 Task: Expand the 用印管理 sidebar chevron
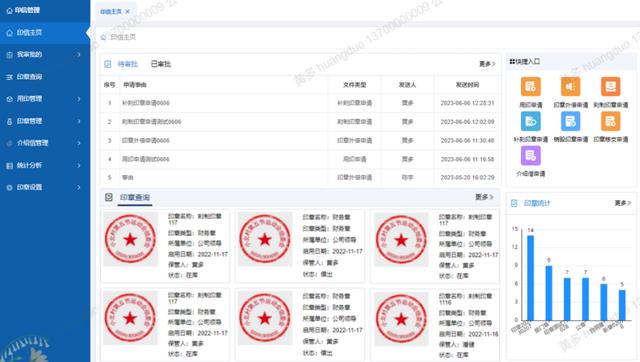[x=79, y=99]
